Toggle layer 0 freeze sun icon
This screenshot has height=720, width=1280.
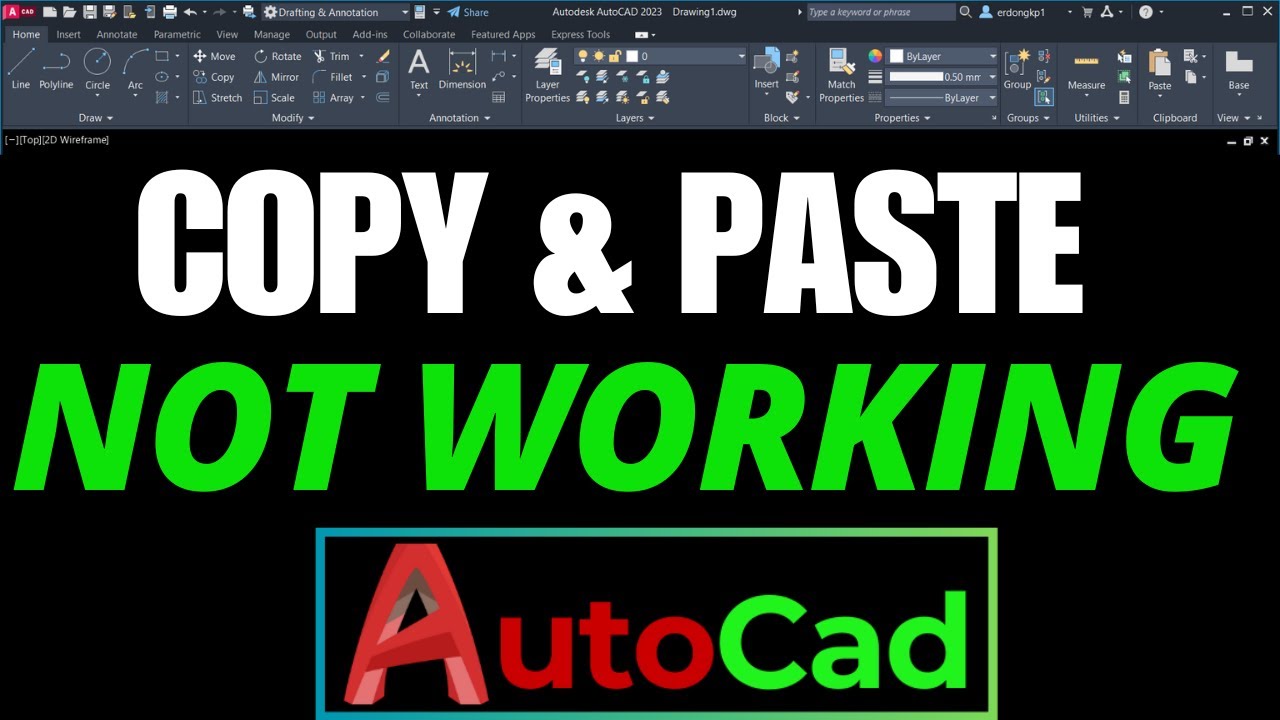[598, 56]
